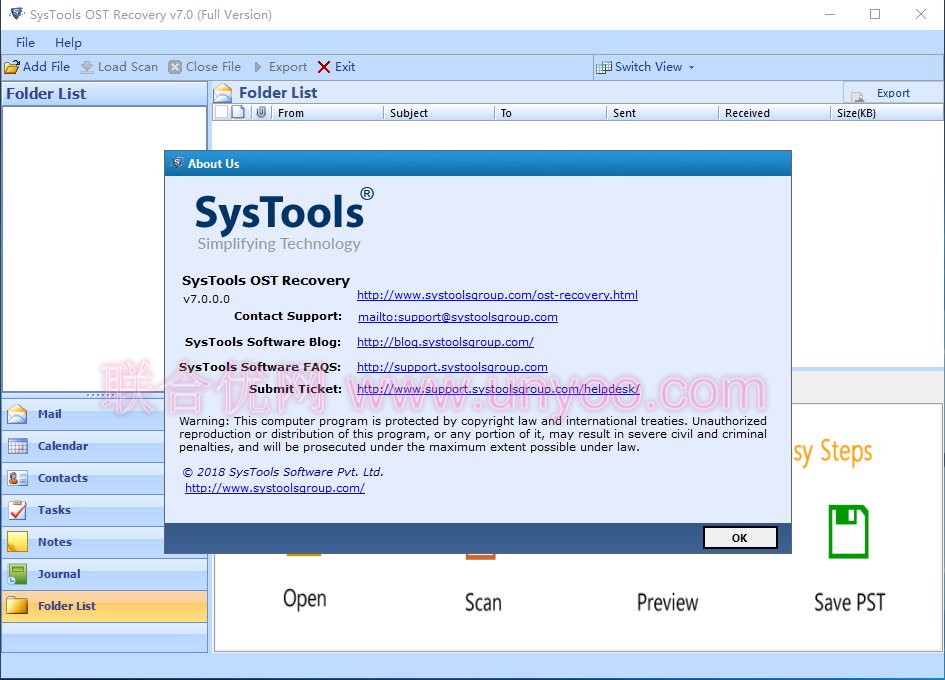Click the Export icon at top right panel
945x680 pixels.
pyautogui.click(x=857, y=95)
